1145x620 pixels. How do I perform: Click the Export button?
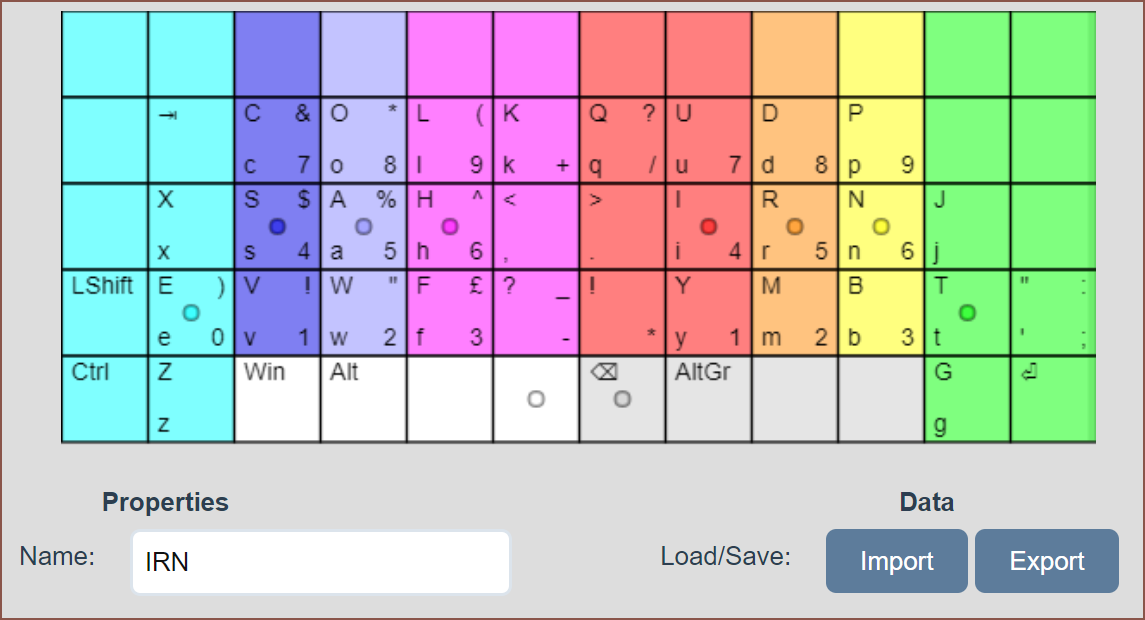(1046, 561)
